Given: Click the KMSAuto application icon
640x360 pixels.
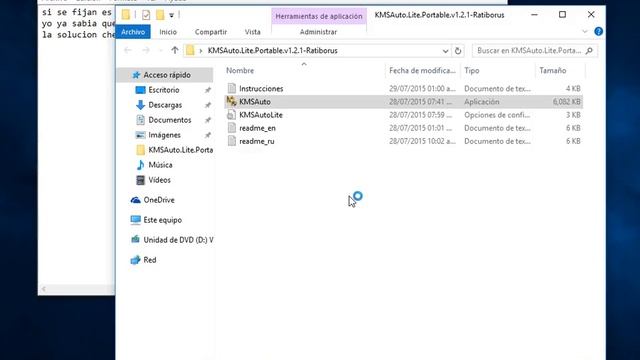Looking at the screenshot, I should [231, 101].
